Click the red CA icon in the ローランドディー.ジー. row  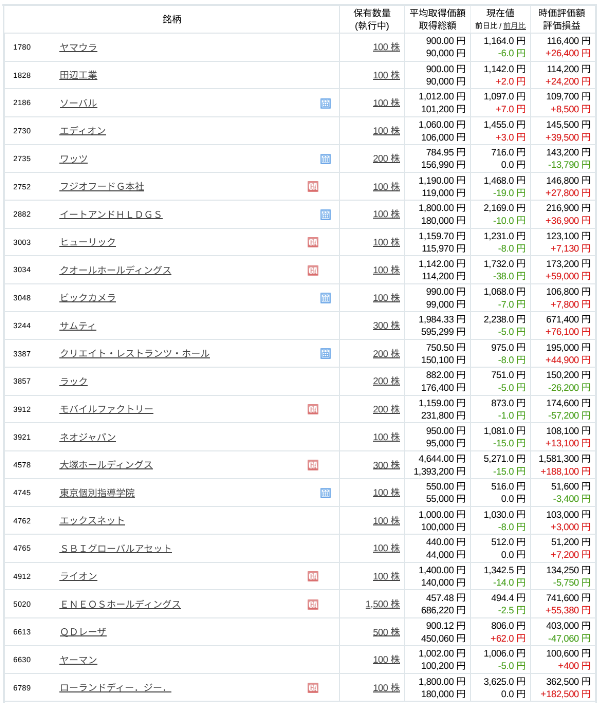[x=313, y=688]
